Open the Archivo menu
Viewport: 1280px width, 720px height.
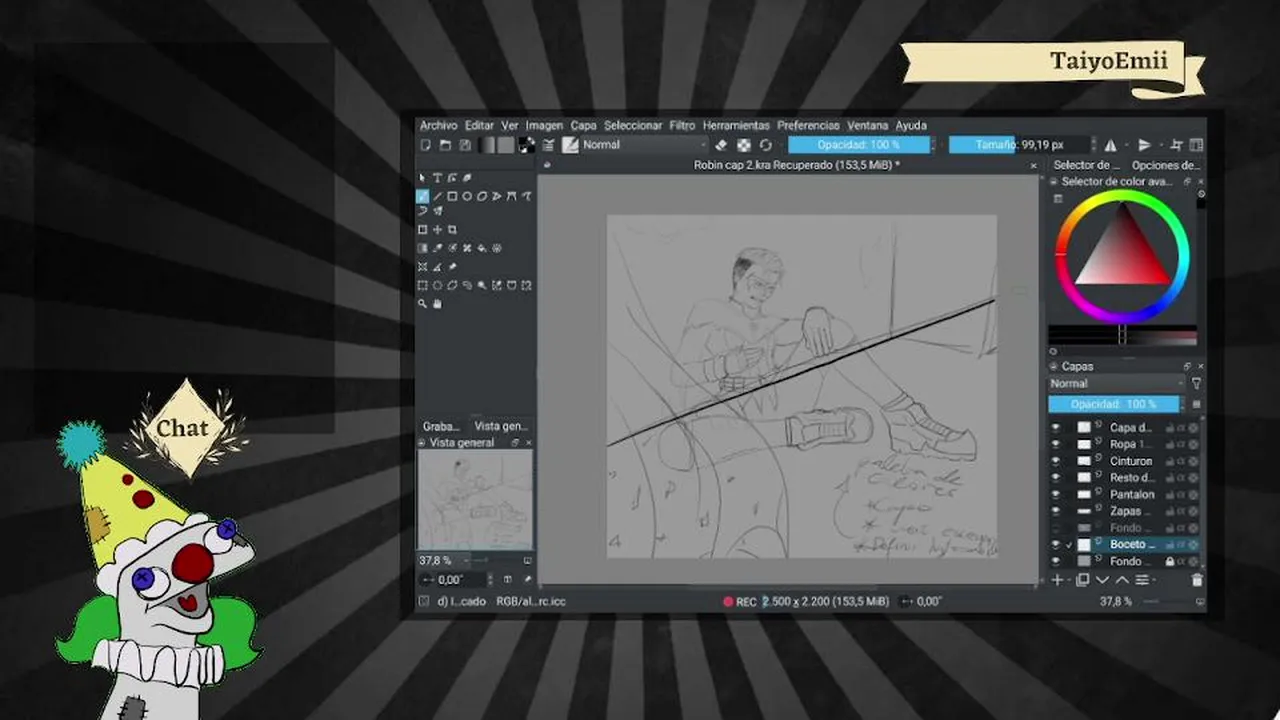(x=438, y=125)
